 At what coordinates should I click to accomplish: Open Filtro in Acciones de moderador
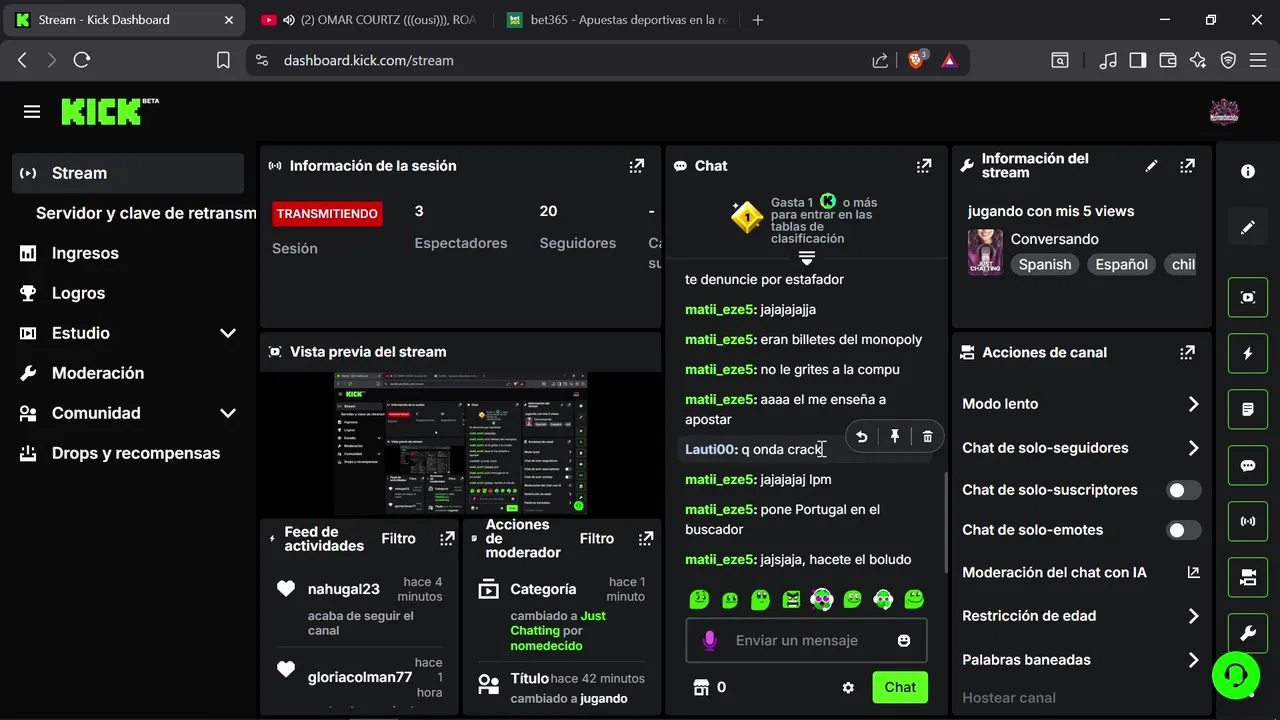pyautogui.click(x=597, y=539)
